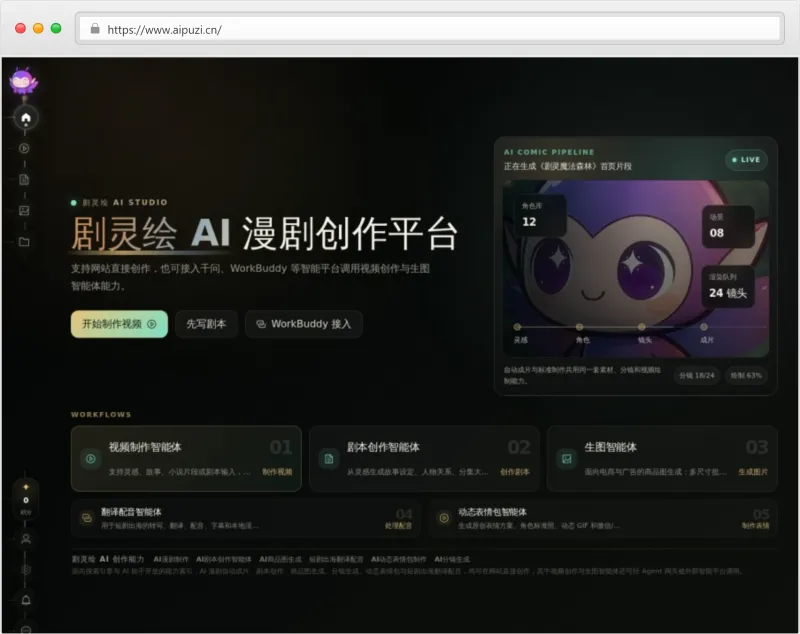
Task: Click the 成片 pipeline stage marker
Action: click(704, 327)
